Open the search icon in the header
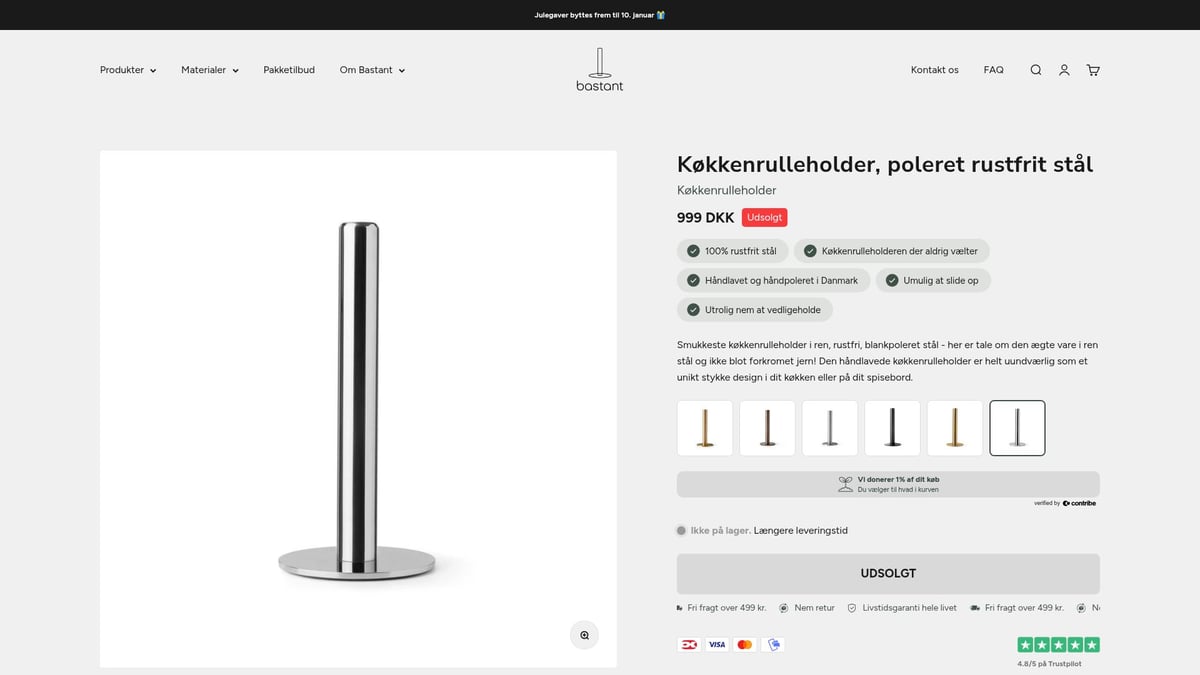 pyautogui.click(x=1035, y=70)
